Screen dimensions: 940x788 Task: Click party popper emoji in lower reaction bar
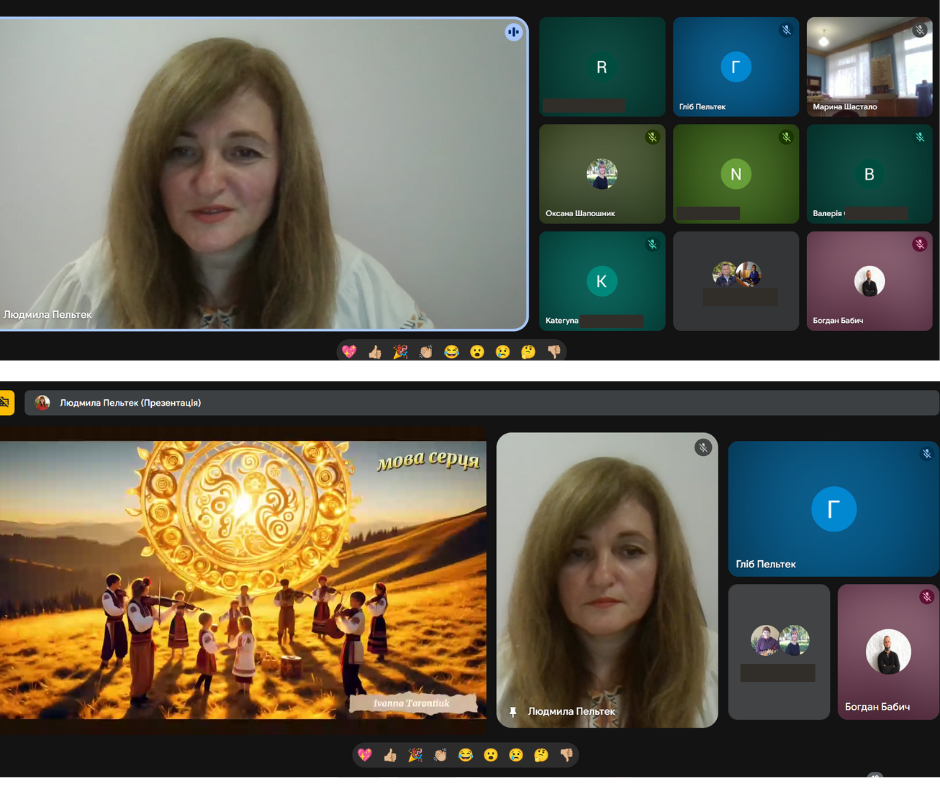[x=415, y=755]
